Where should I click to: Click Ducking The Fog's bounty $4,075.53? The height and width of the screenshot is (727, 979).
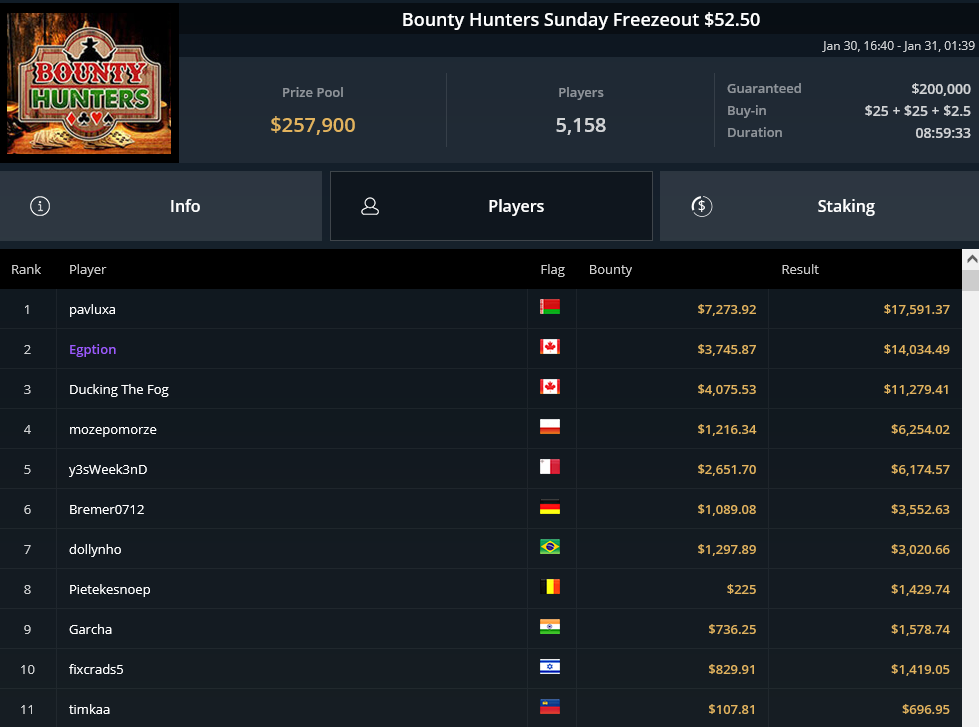coord(727,389)
